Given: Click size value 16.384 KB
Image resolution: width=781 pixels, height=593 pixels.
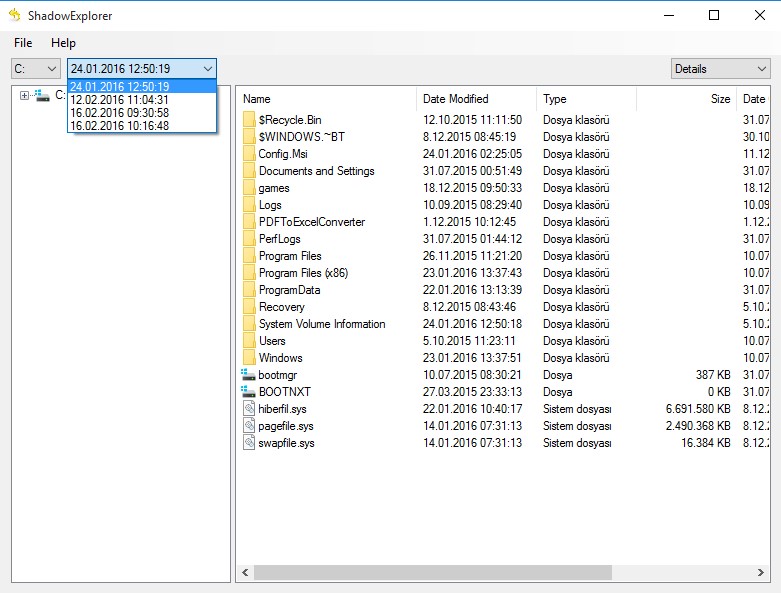Looking at the screenshot, I should pyautogui.click(x=706, y=443).
